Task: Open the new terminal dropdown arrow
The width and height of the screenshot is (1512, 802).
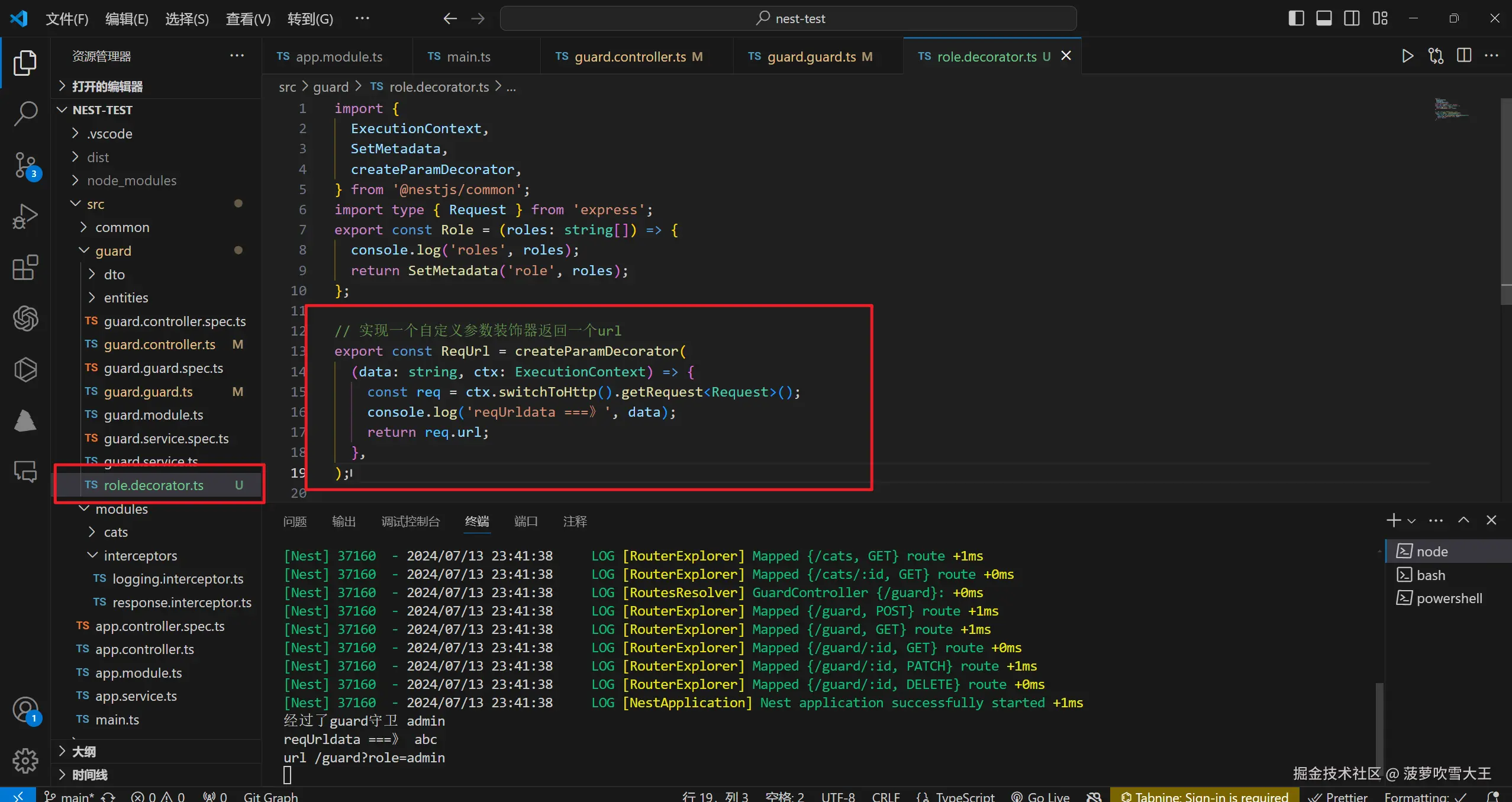Action: pos(1412,521)
